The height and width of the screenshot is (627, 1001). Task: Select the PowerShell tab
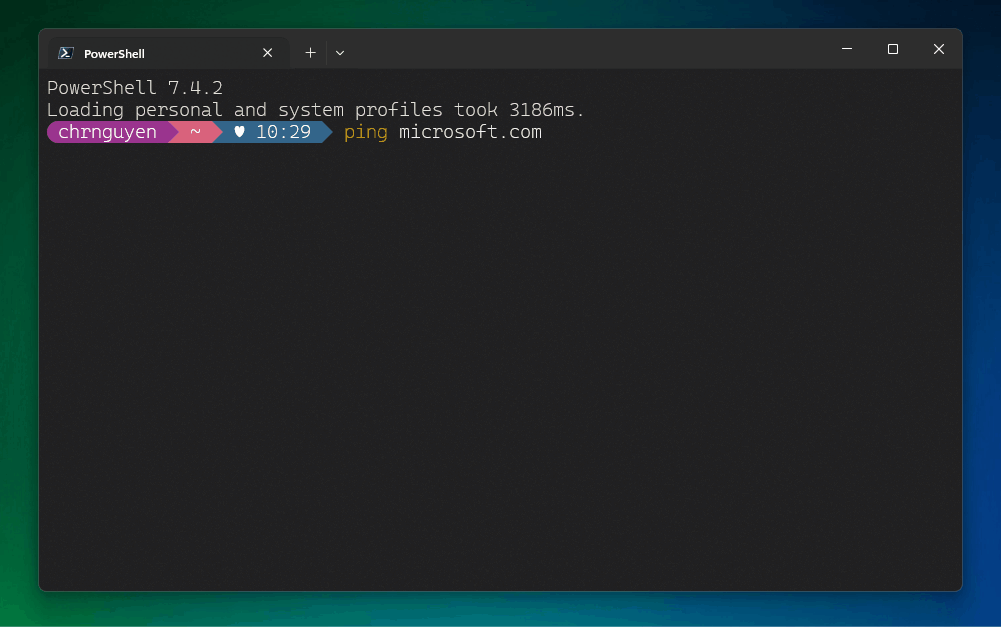point(168,53)
